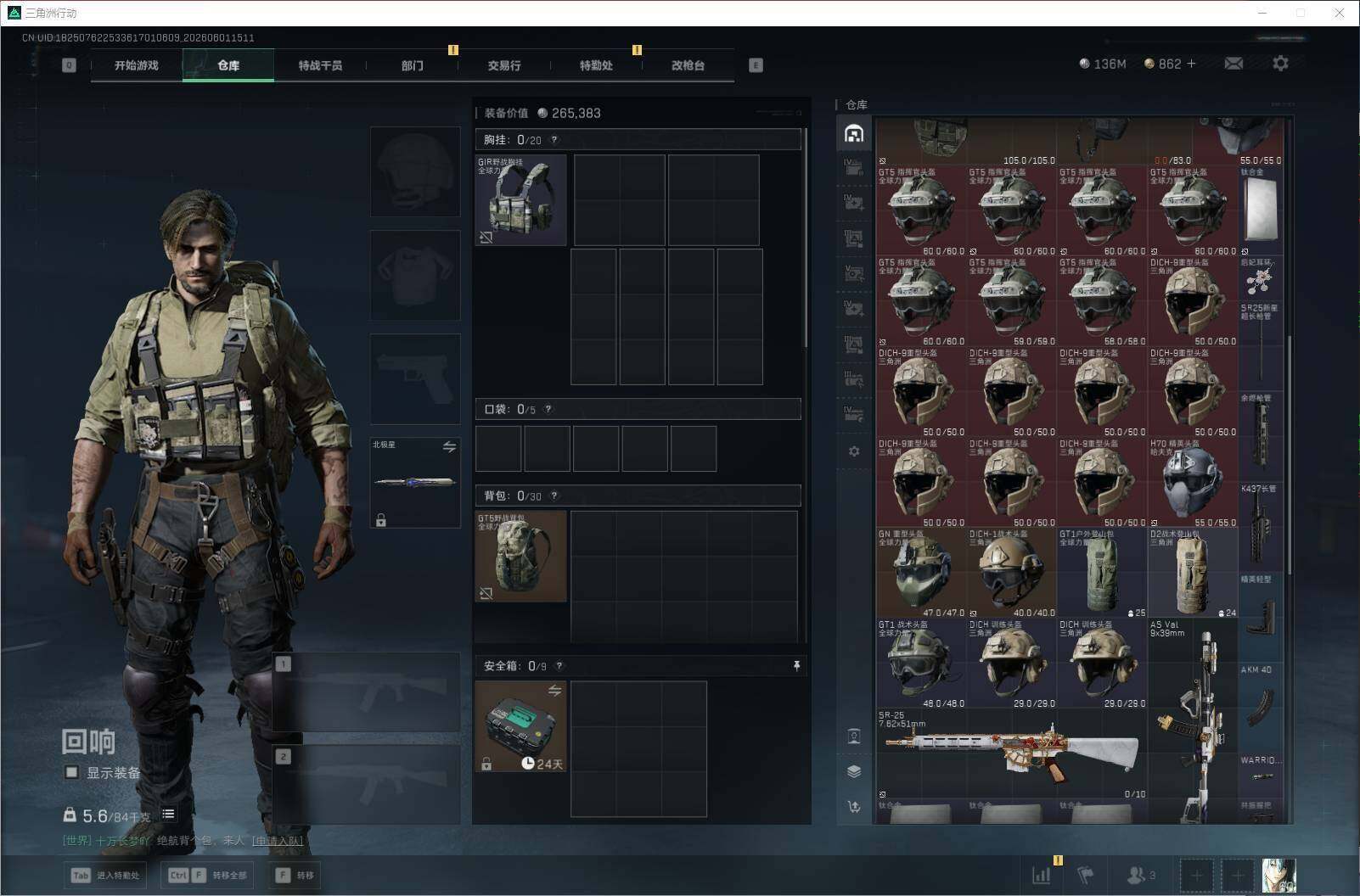Click the 申请入队 link in world chat

point(278,841)
